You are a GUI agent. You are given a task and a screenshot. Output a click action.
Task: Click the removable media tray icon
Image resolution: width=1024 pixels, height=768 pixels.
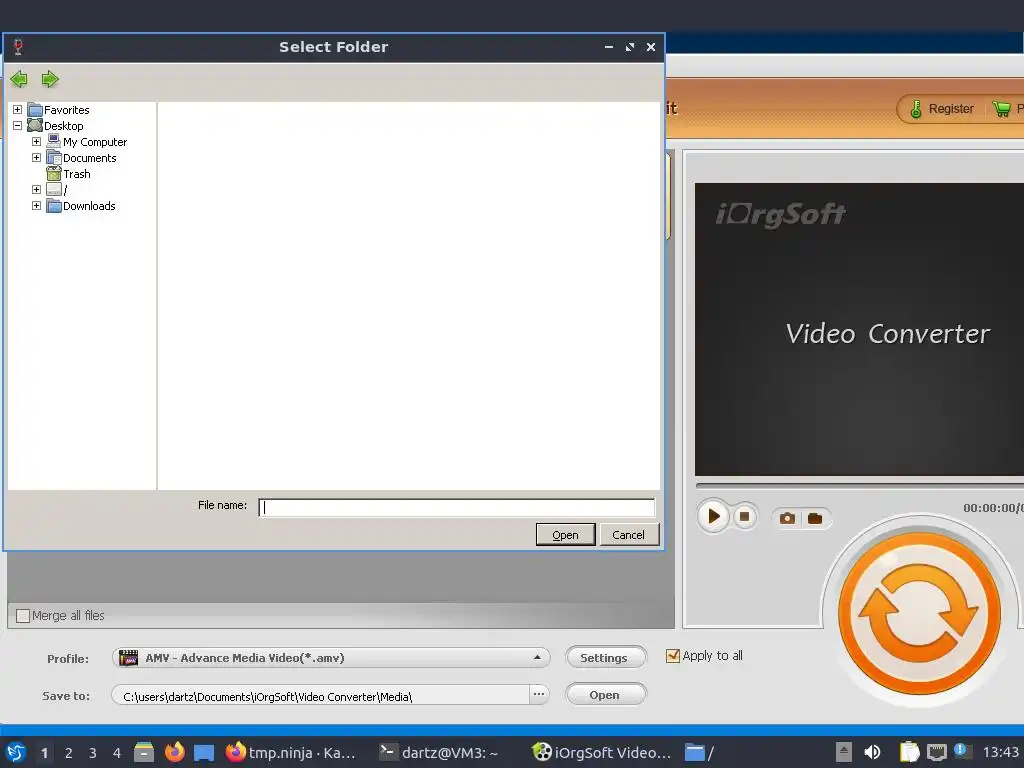pos(844,752)
